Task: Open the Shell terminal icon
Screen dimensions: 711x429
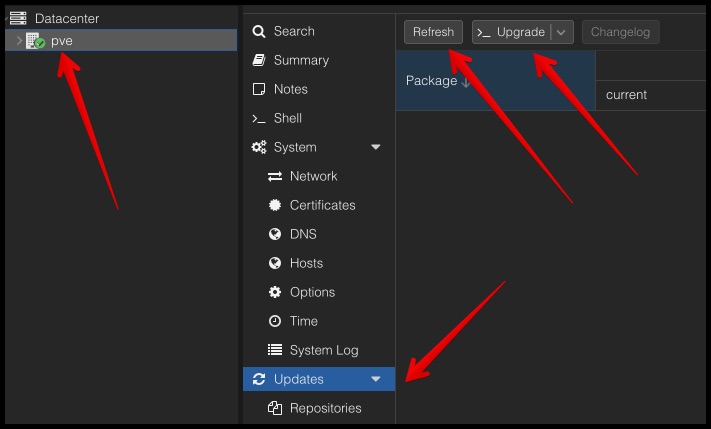Action: (259, 119)
